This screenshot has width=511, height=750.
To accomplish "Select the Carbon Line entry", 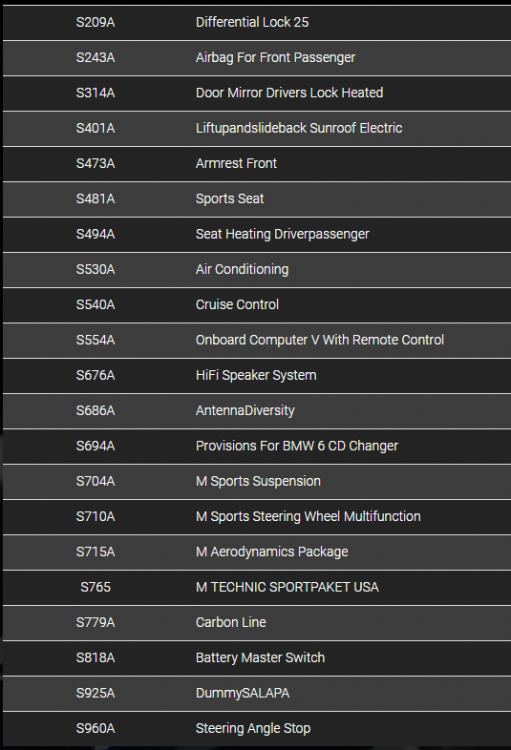I will [231, 623].
